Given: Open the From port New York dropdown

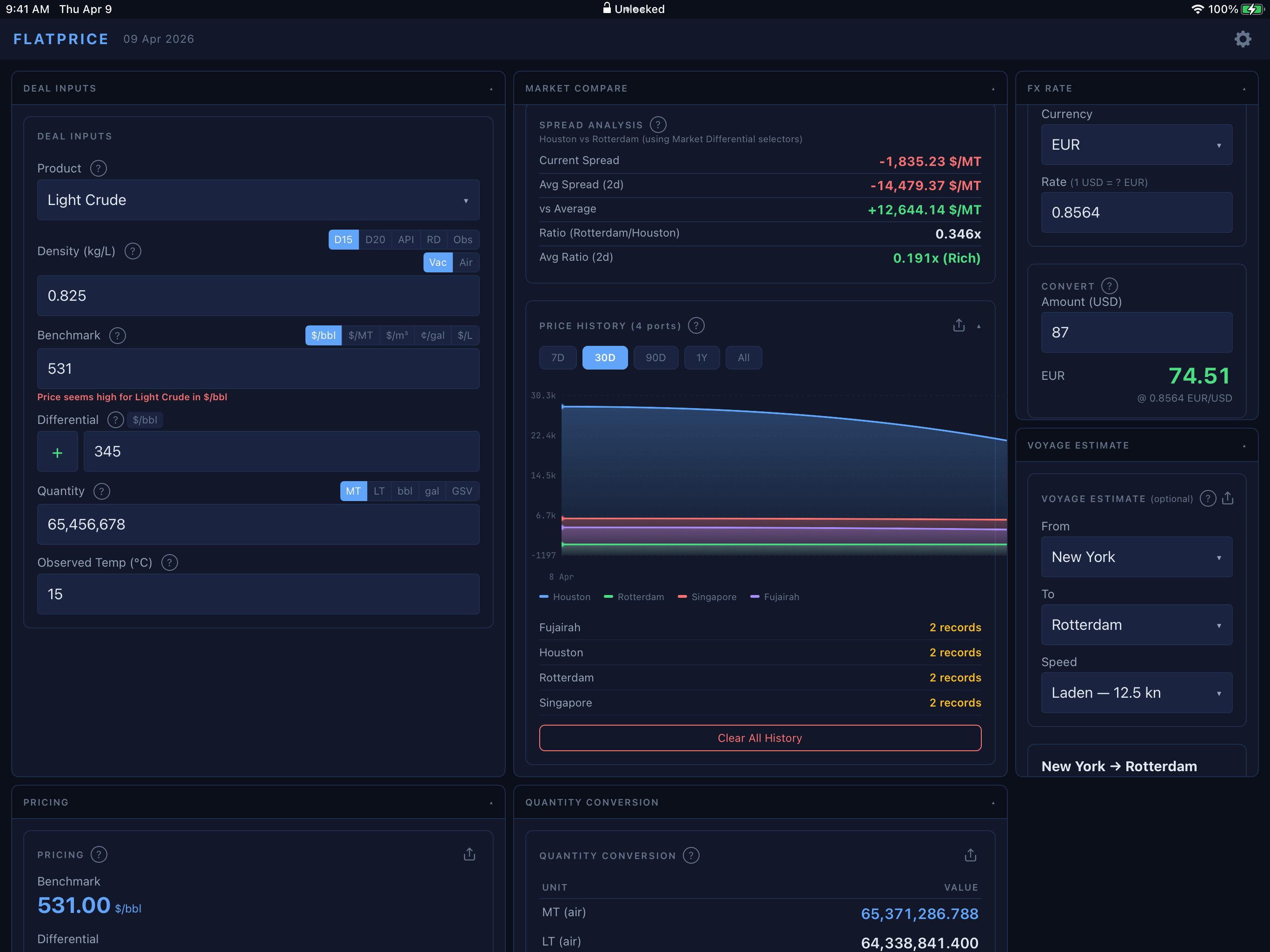Looking at the screenshot, I should [x=1136, y=557].
